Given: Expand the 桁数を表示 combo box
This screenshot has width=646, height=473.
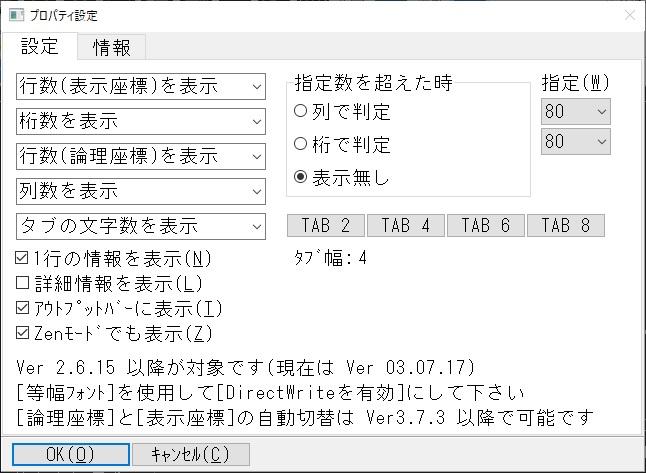Looking at the screenshot, I should pos(141,121).
